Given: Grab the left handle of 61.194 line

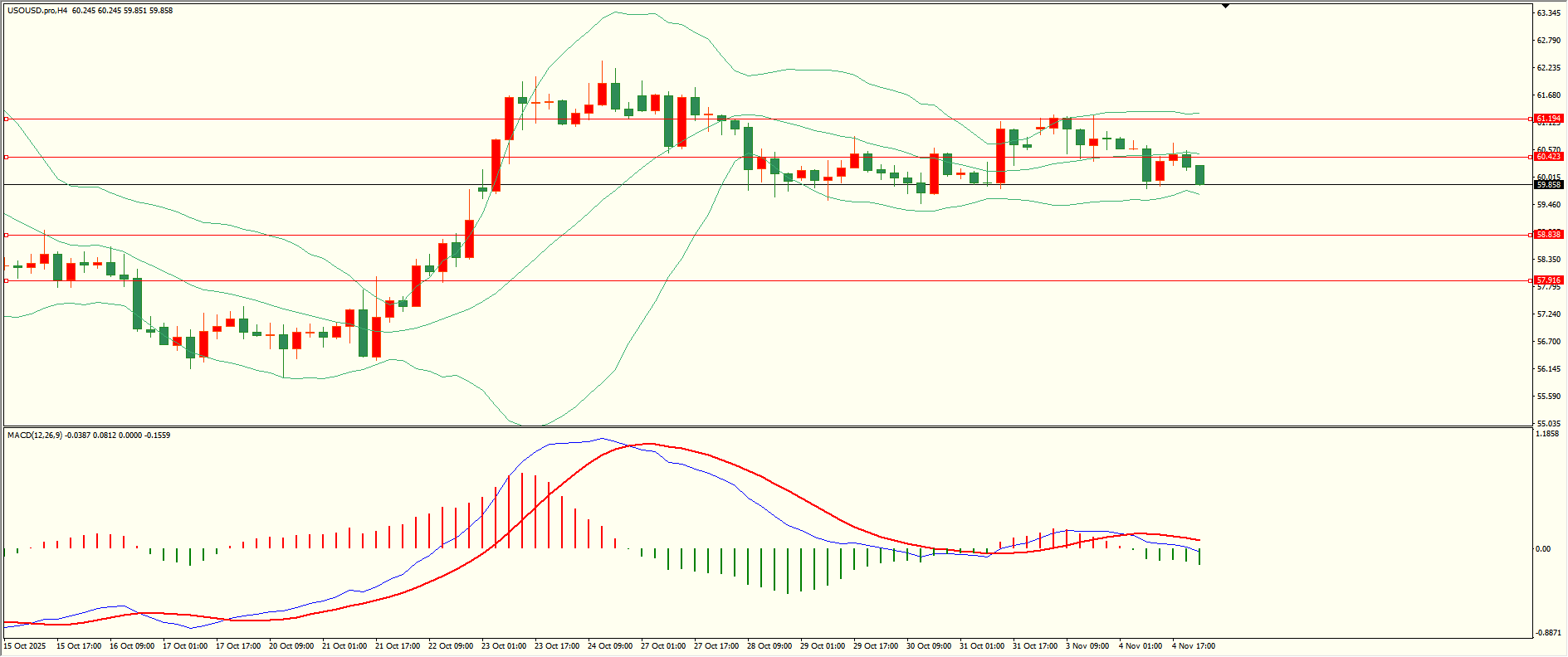Looking at the screenshot, I should point(7,119).
